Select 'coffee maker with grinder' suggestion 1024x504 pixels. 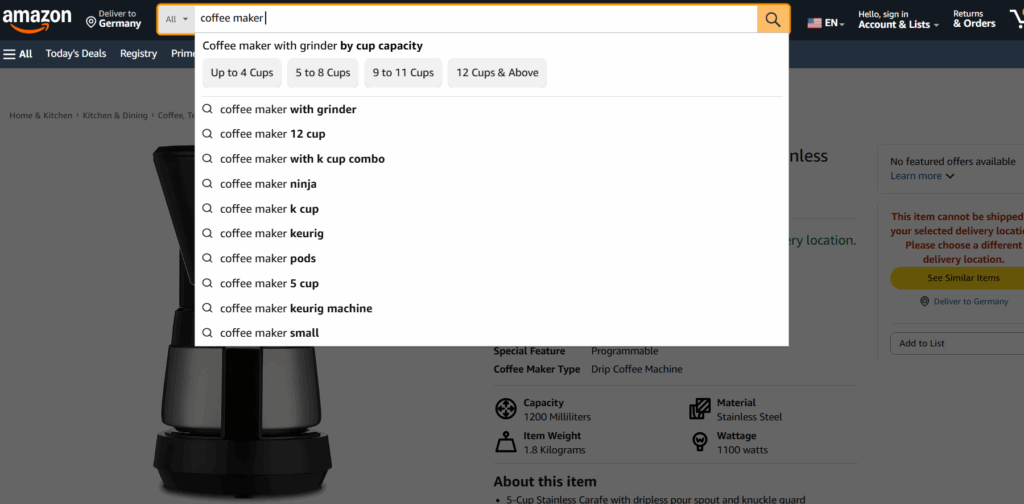[x=288, y=110]
